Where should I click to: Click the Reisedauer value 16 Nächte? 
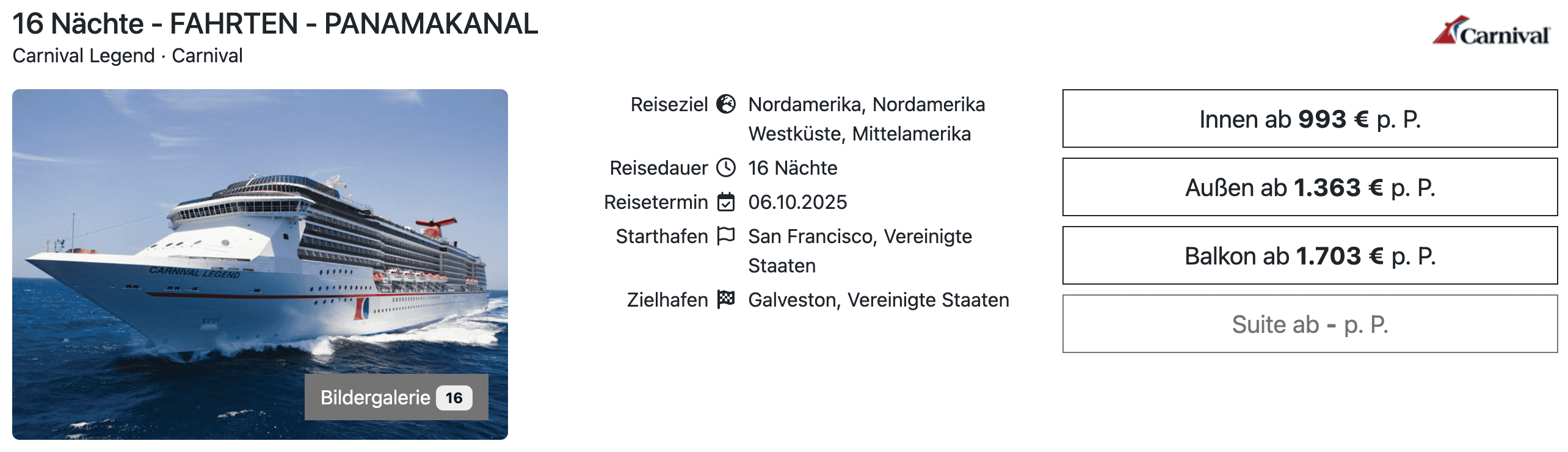pyautogui.click(x=793, y=168)
